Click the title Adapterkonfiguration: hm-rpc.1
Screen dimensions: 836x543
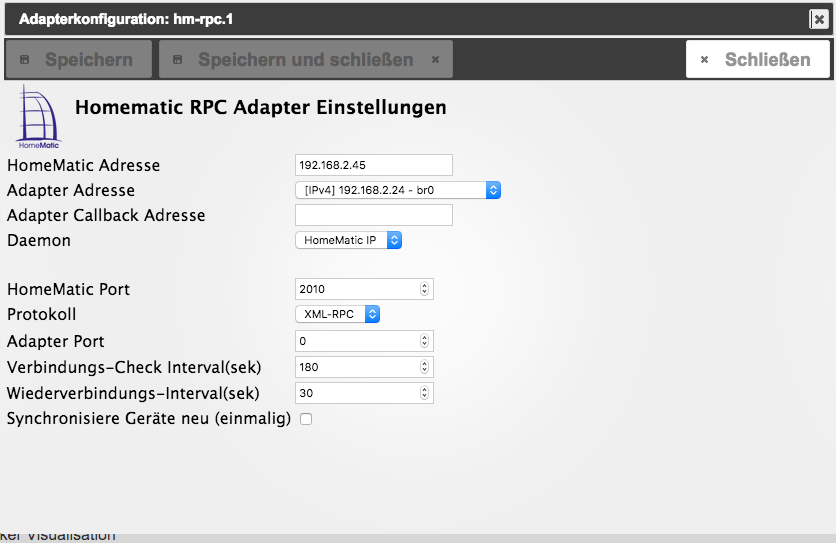pyautogui.click(x=126, y=20)
